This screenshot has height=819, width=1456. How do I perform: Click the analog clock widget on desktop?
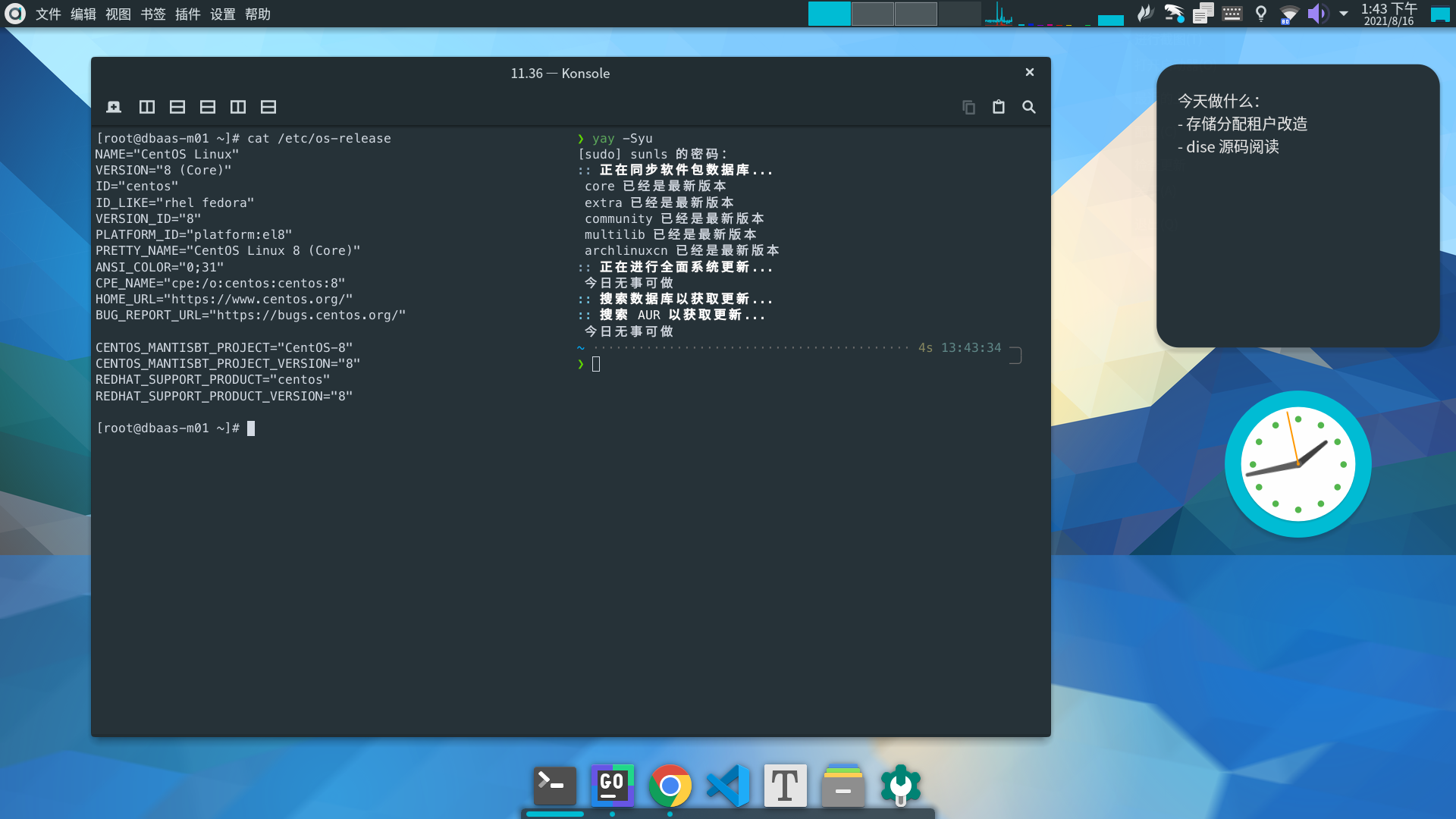[x=1298, y=464]
